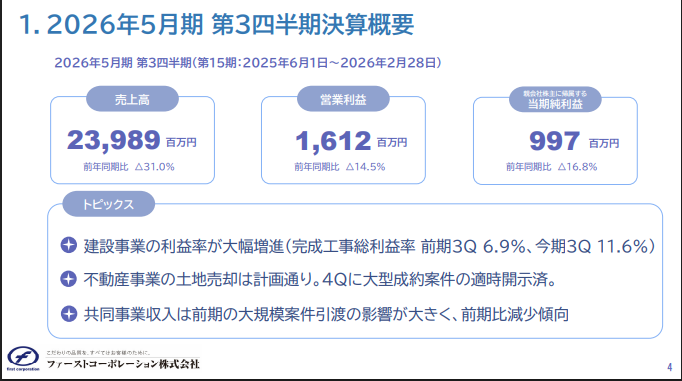Click the small tagline above the company name

click(99, 353)
